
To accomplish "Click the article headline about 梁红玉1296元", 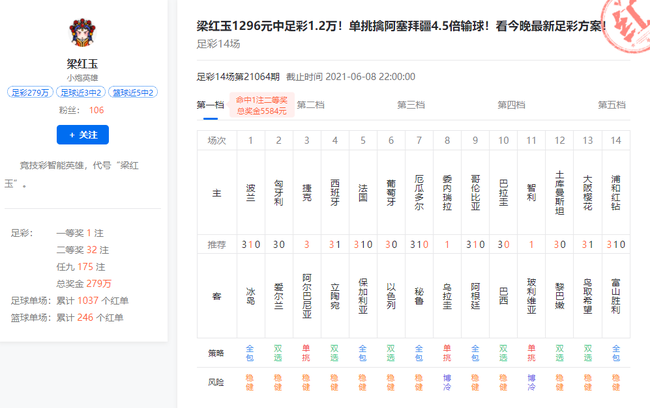I will click(x=401, y=26).
